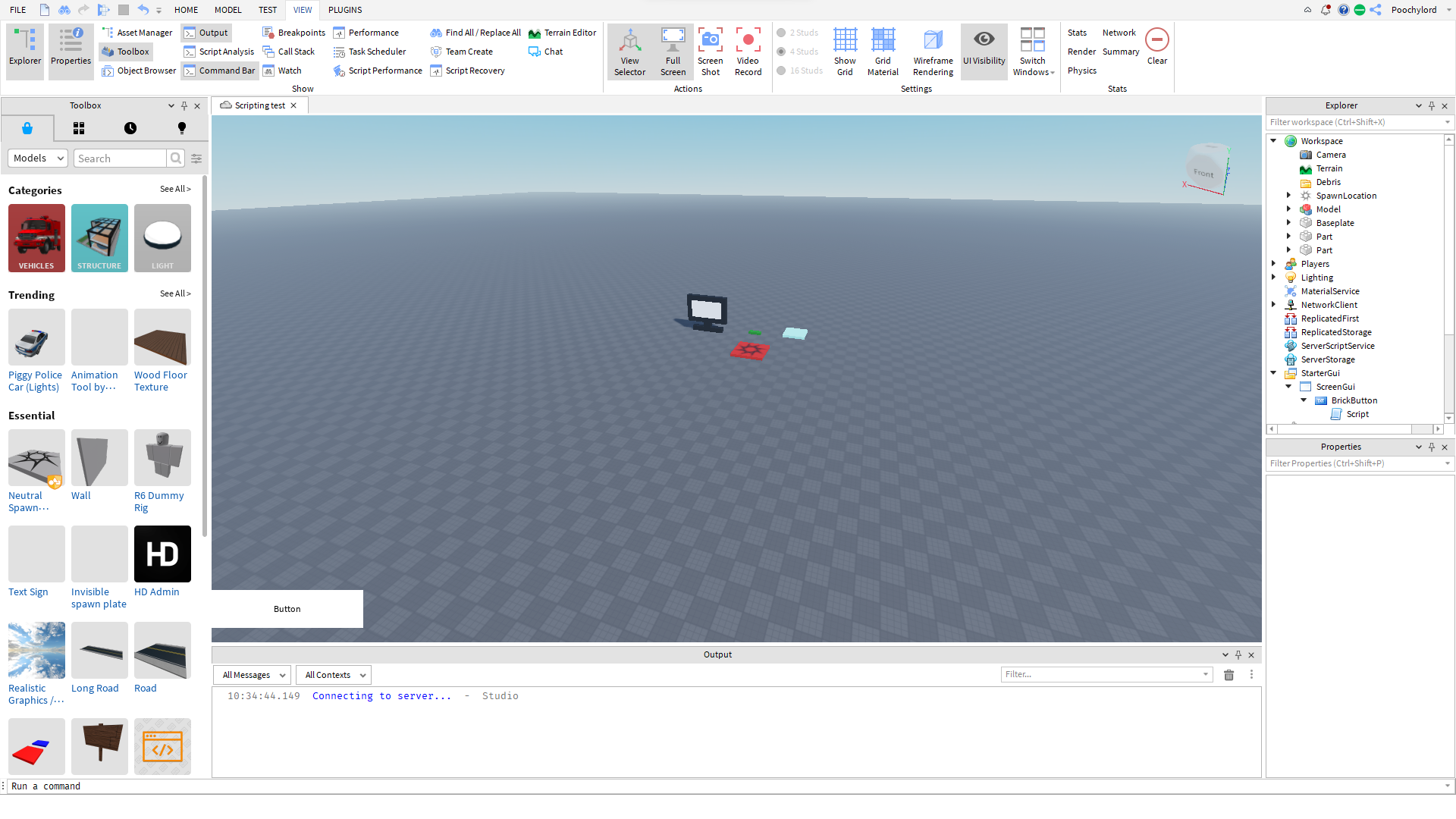1456x819 pixels.
Task: Open the Properties ribbon button
Action: pyautogui.click(x=71, y=50)
